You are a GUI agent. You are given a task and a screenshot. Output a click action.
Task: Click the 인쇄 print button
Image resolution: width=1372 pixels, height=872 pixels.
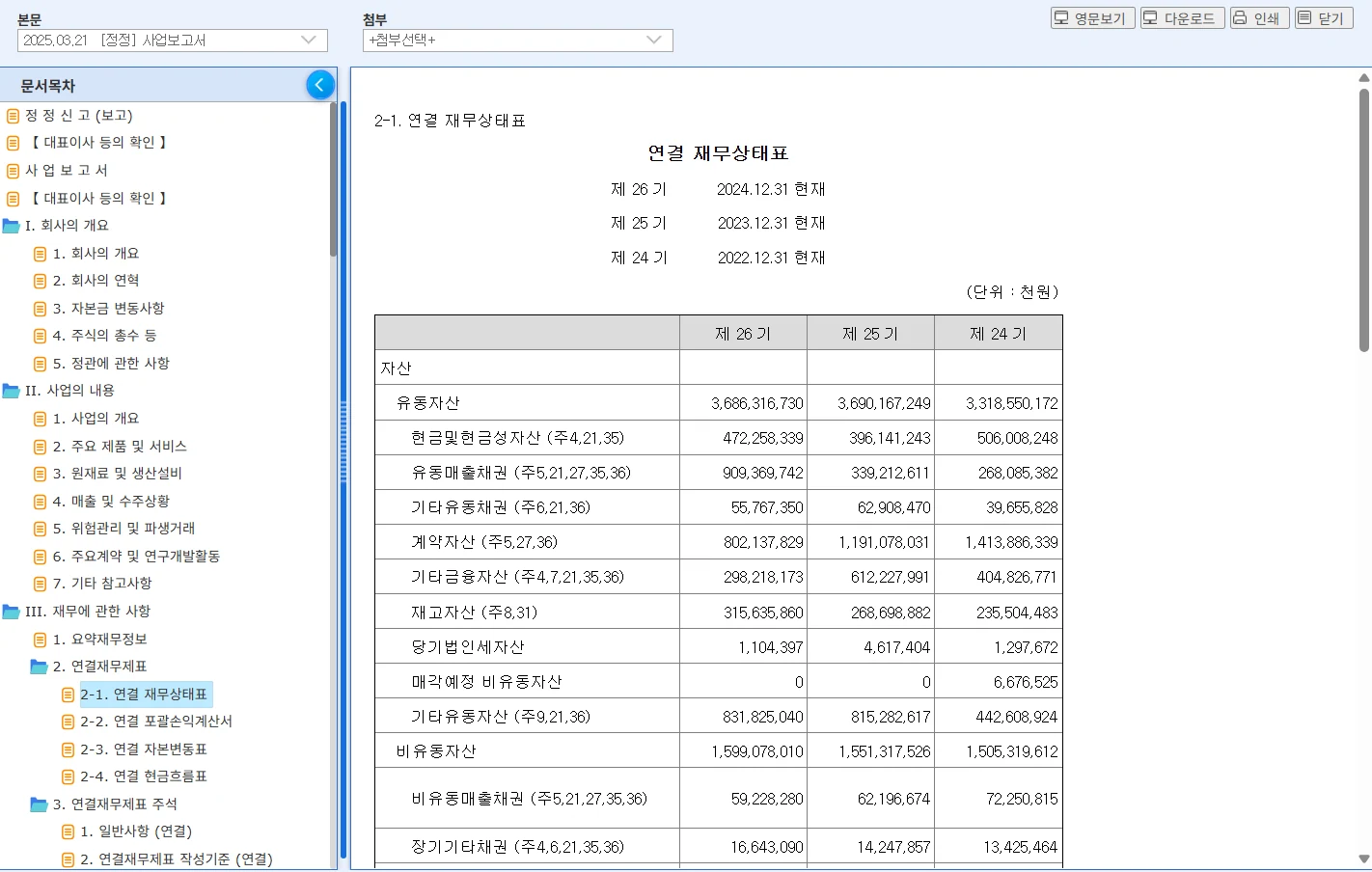pos(1260,18)
